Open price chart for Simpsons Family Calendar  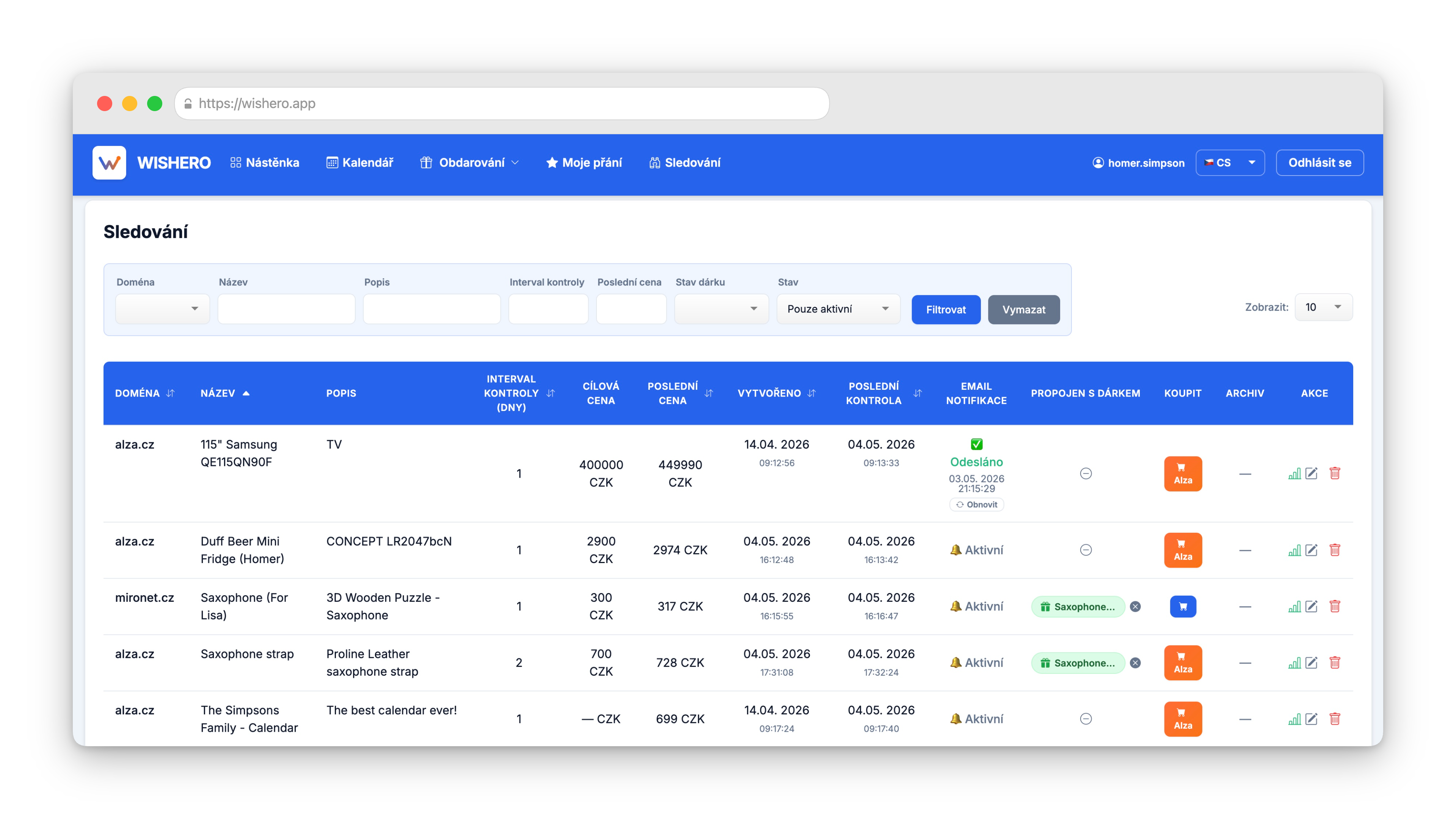tap(1294, 719)
